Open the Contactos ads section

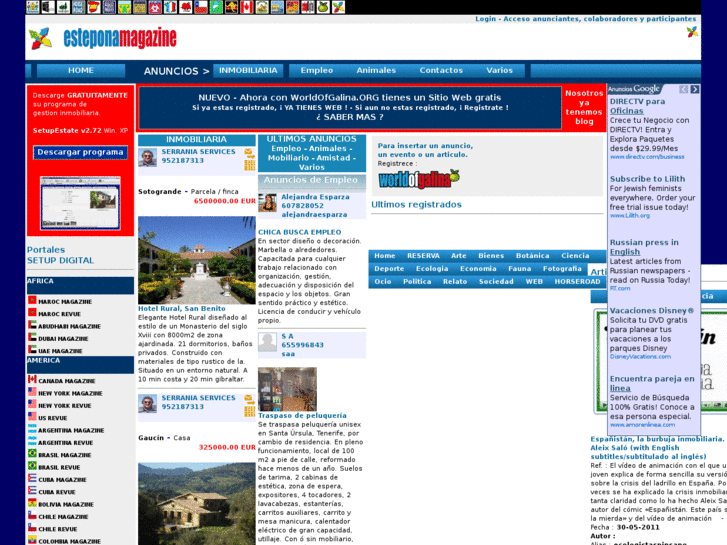tap(441, 71)
